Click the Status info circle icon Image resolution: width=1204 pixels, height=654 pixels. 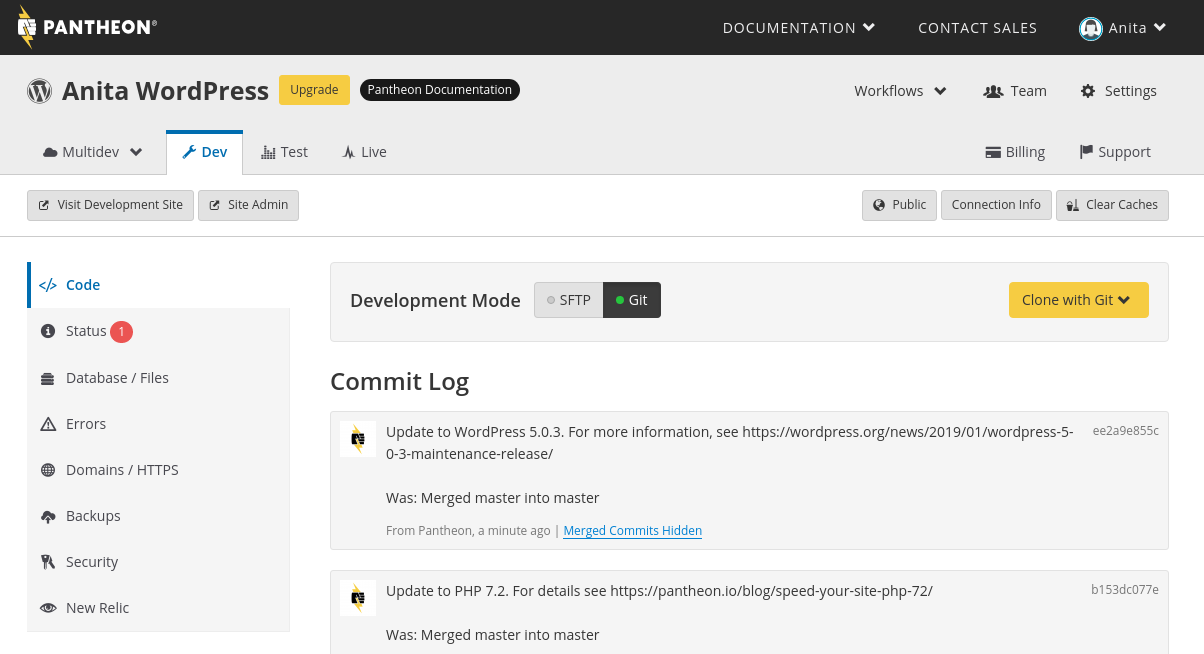coord(47,331)
